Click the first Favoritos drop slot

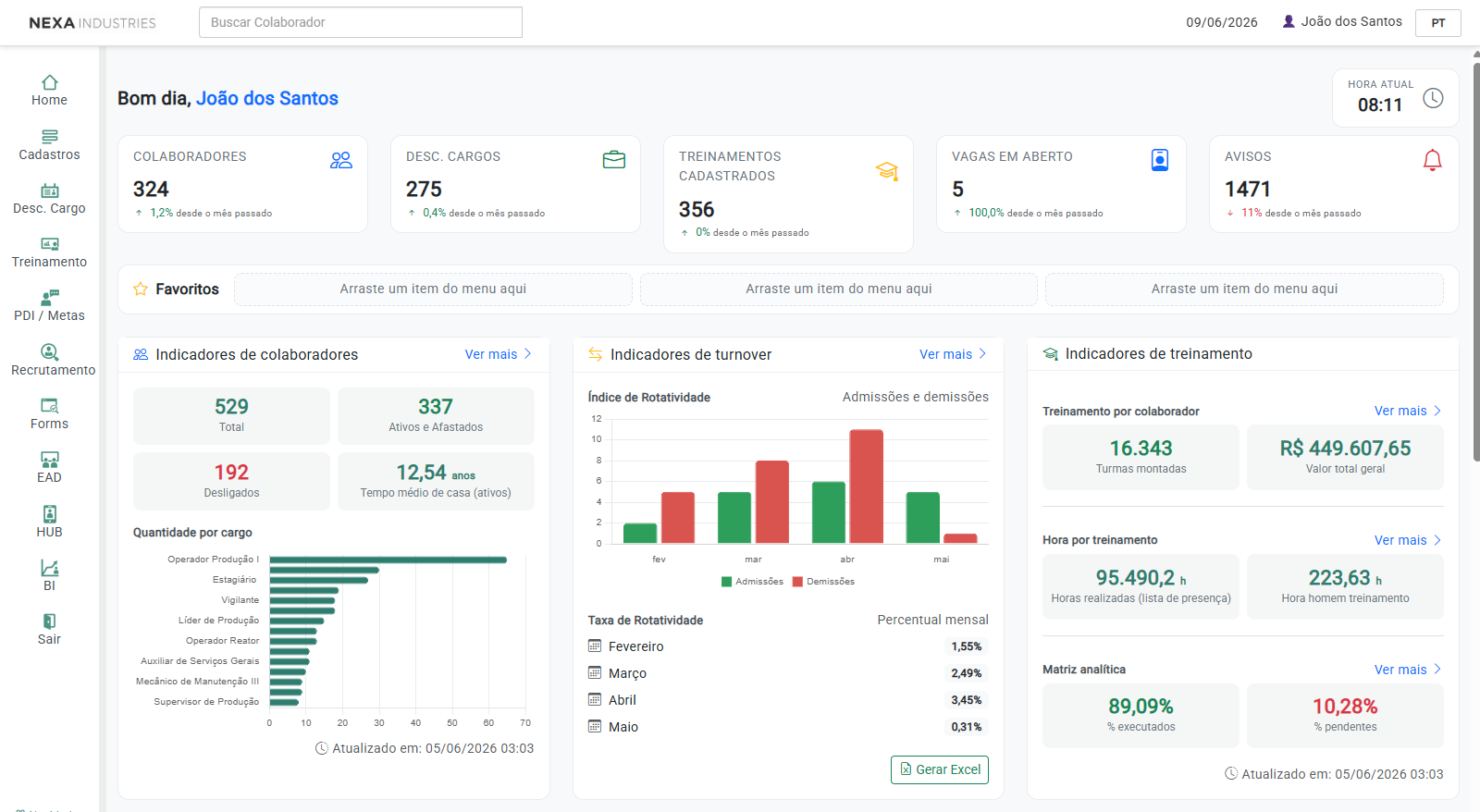[433, 289]
